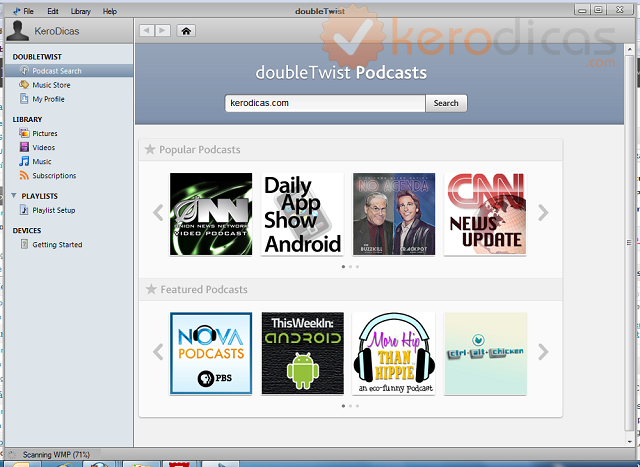Click the podcast search text field
Screen dimensions: 640x467
[x=325, y=103]
